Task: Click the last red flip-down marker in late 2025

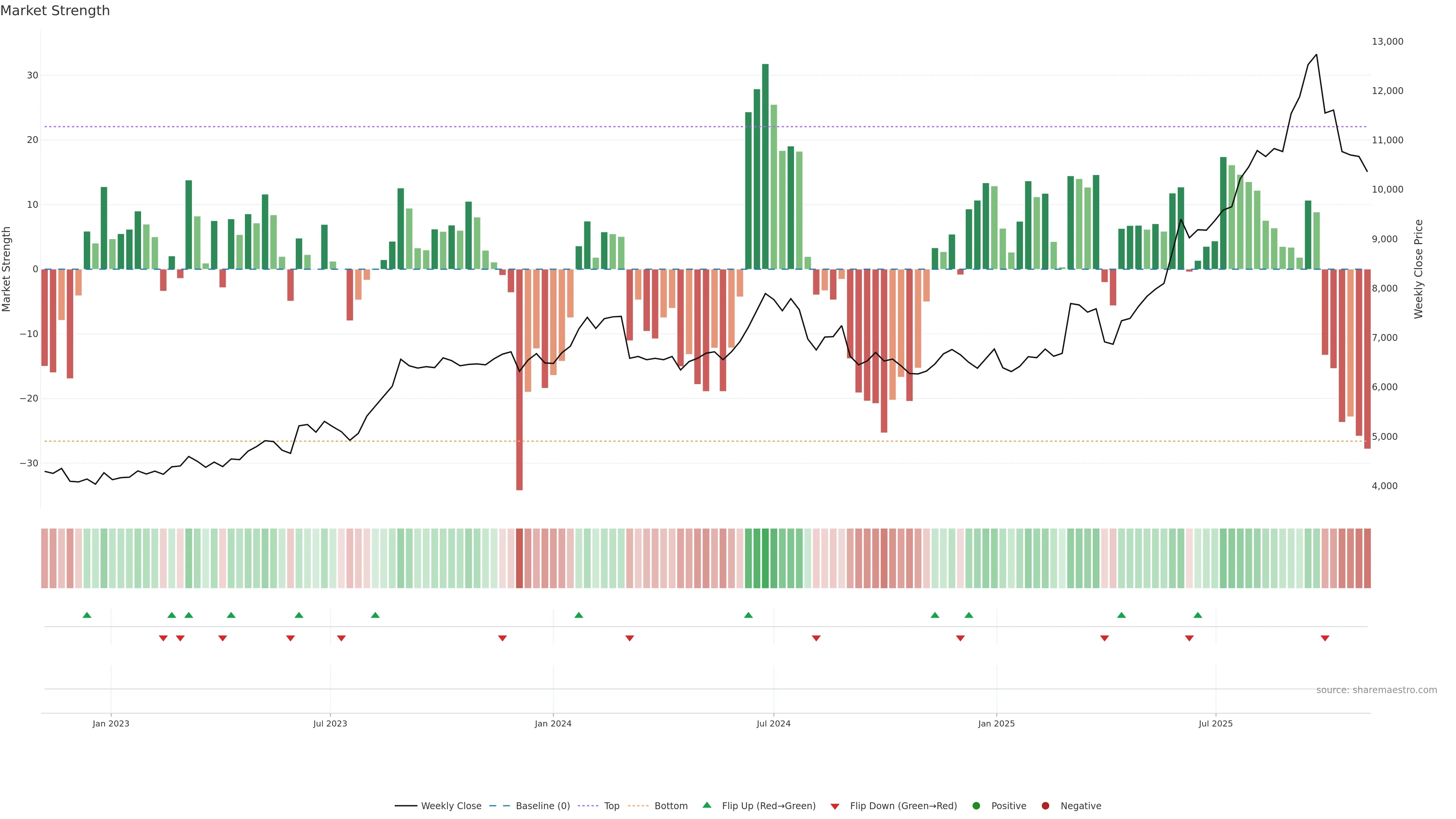Action: click(x=1325, y=638)
